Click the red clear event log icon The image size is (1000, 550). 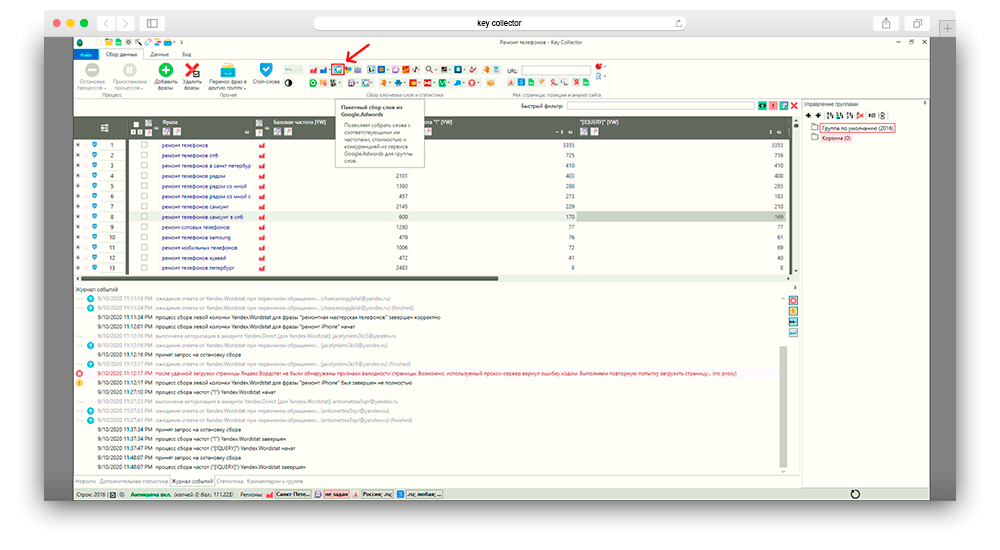pyautogui.click(x=793, y=301)
